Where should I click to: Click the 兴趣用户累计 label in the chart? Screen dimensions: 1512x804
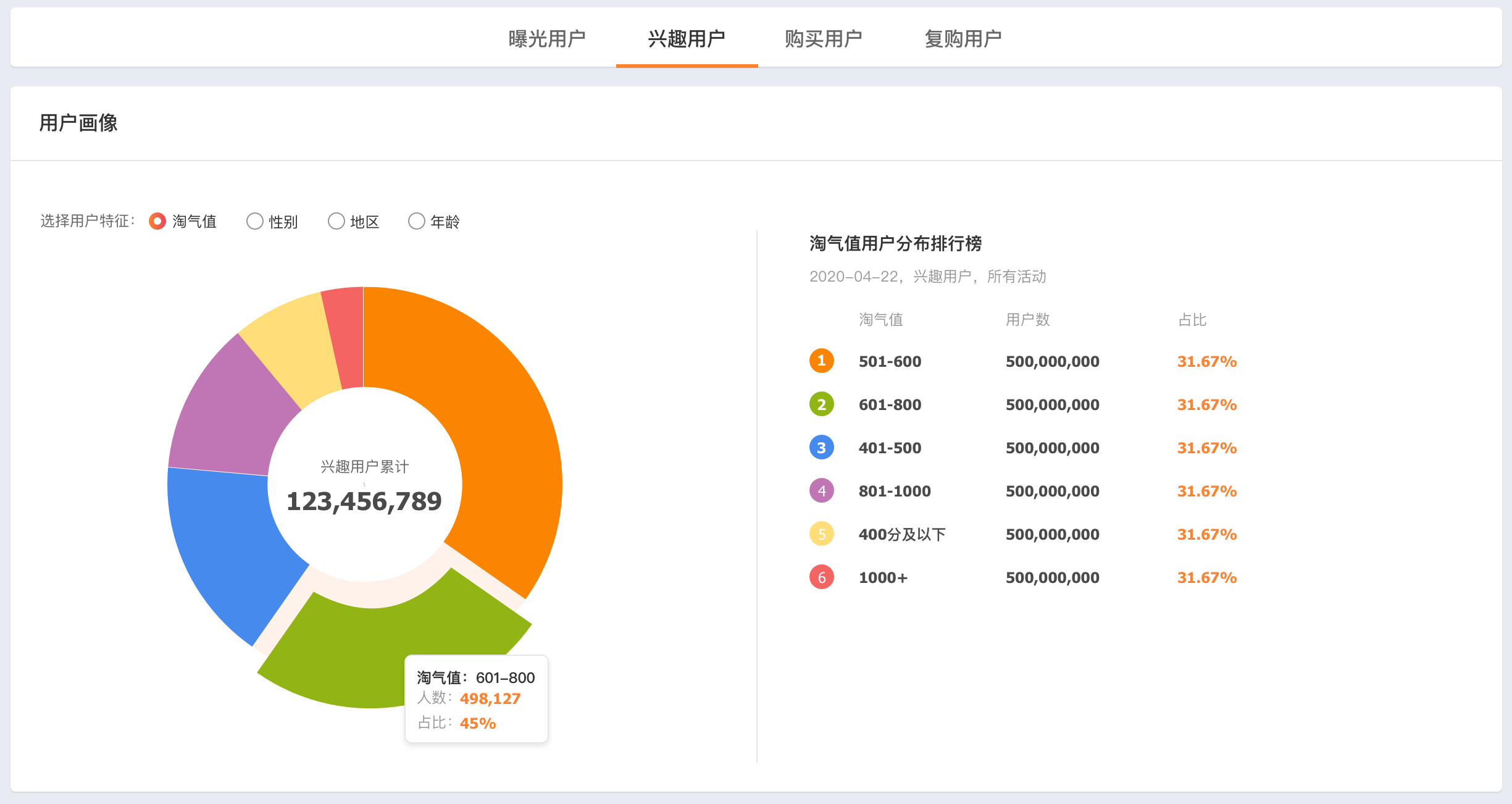(x=364, y=466)
